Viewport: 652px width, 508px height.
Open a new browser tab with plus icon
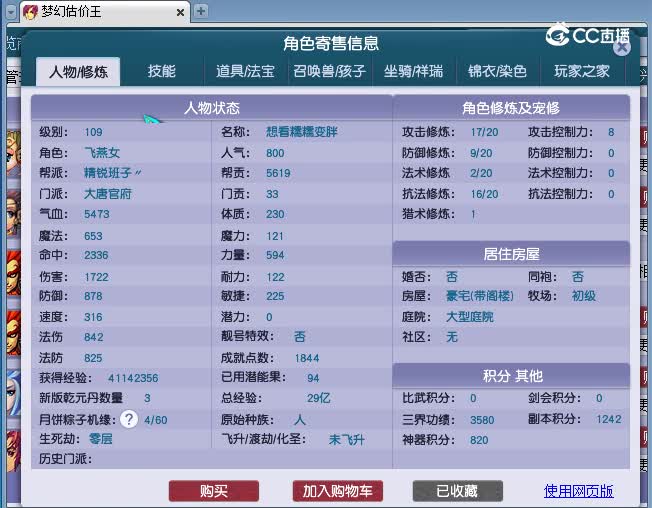click(201, 11)
